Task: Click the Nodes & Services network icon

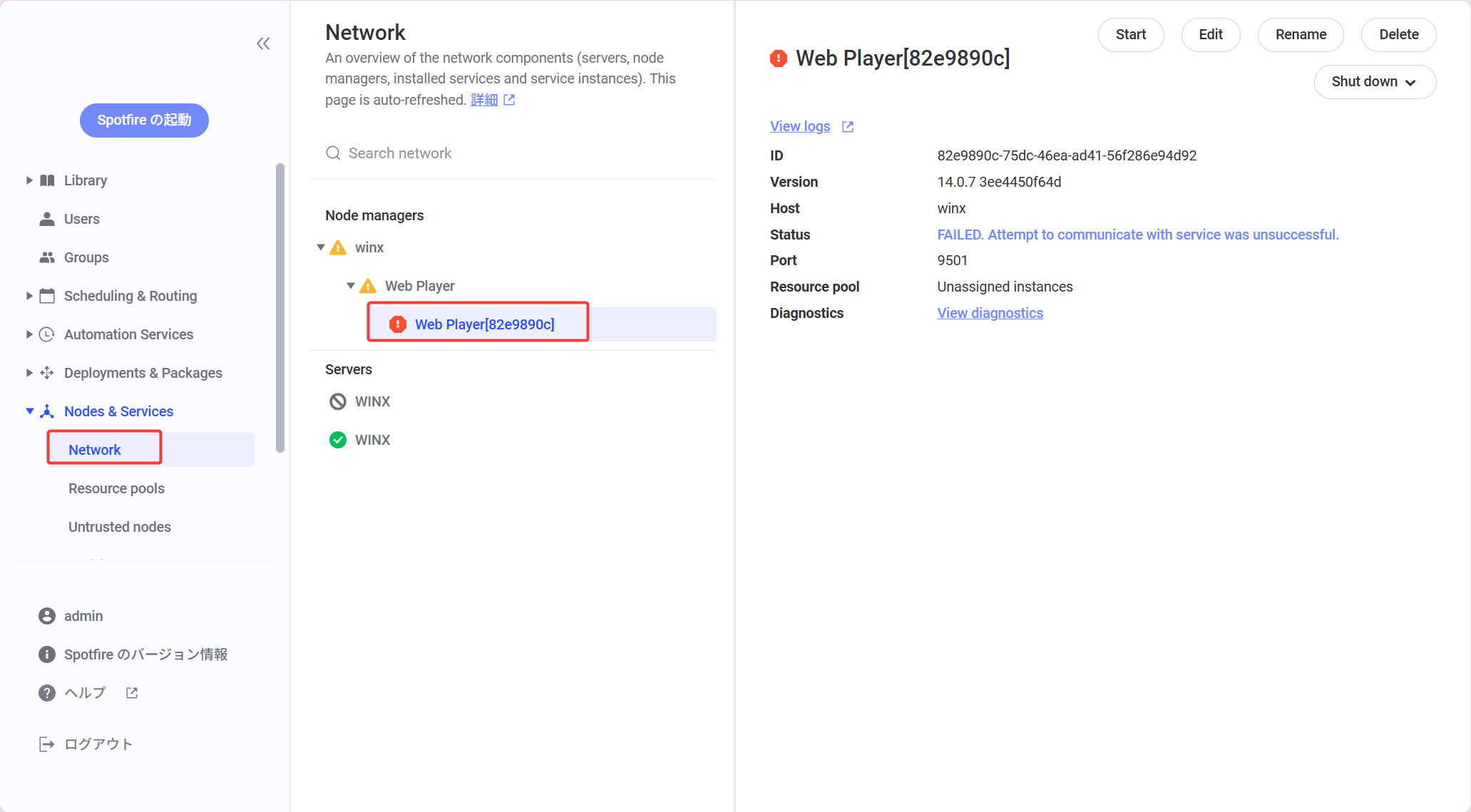Action: click(47, 411)
